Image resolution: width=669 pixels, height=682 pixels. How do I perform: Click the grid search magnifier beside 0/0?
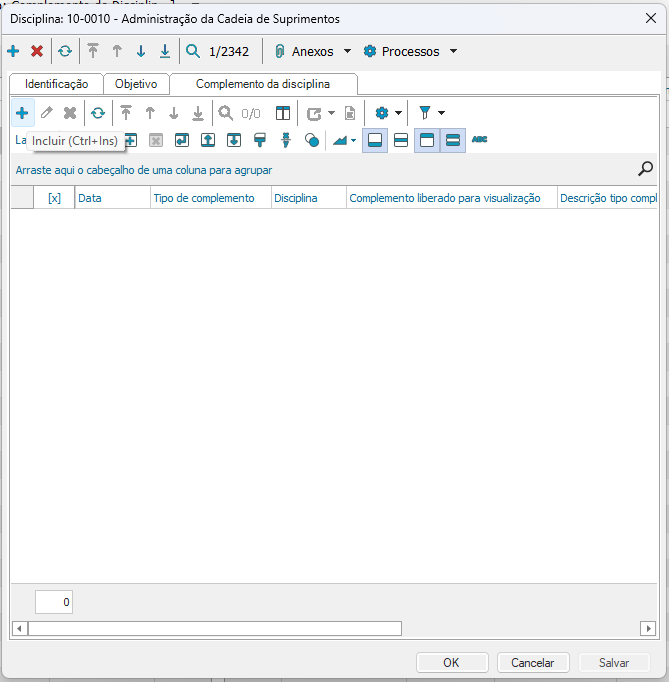click(226, 113)
